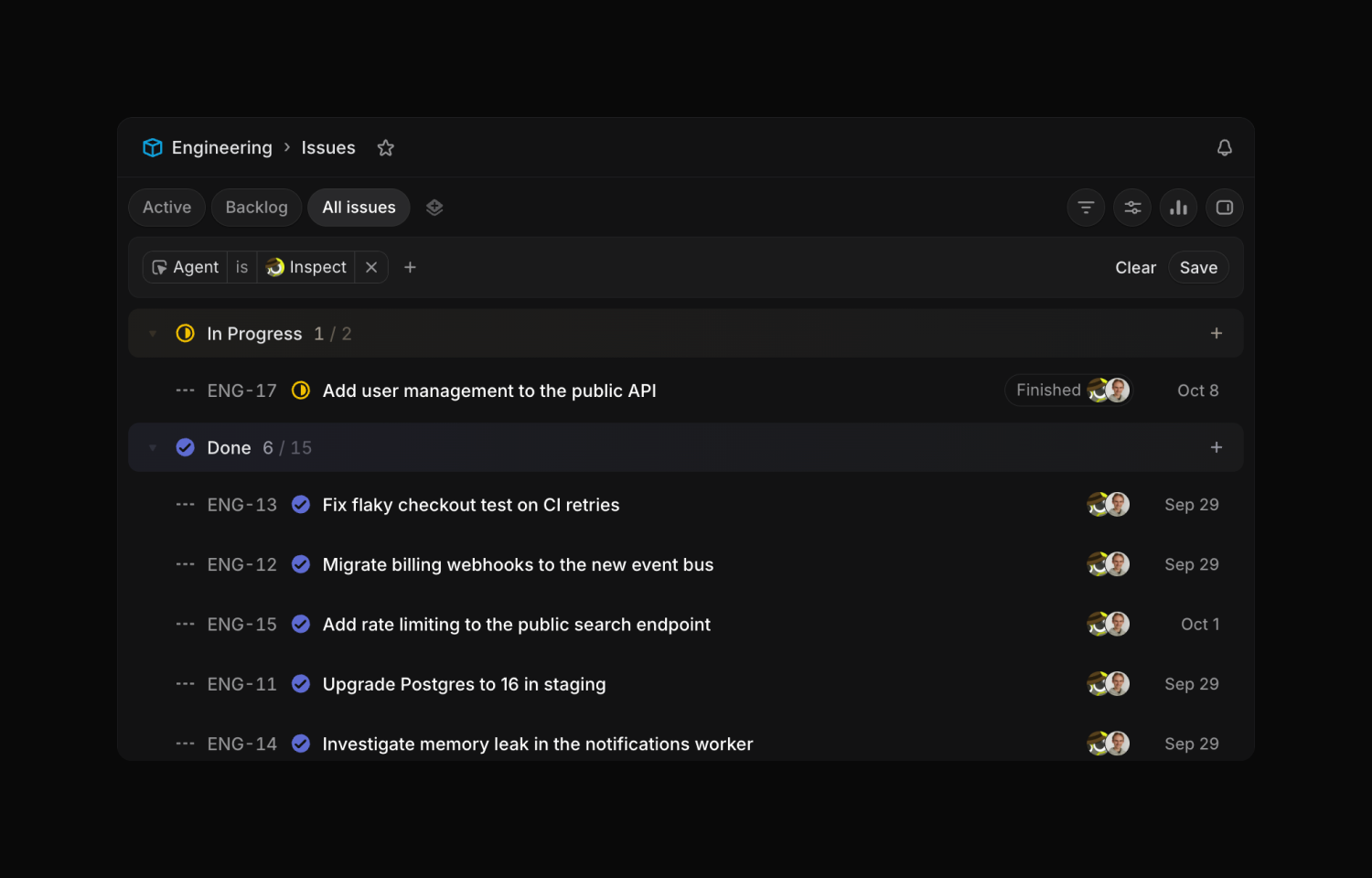This screenshot has width=1372, height=878.
Task: Set priority dashes on ENG-17
Action: 185,391
